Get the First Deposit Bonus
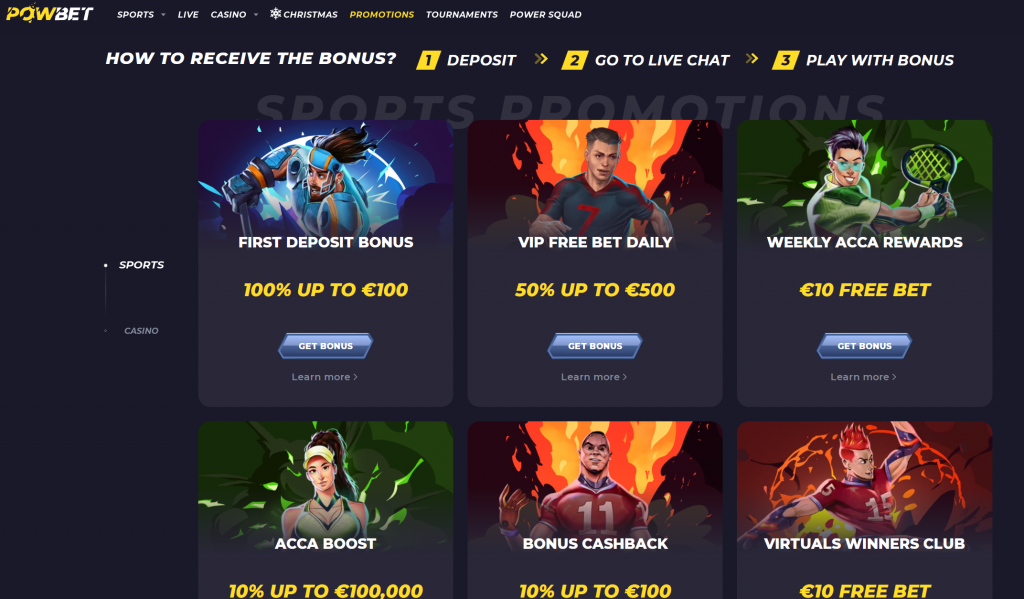 (x=326, y=346)
